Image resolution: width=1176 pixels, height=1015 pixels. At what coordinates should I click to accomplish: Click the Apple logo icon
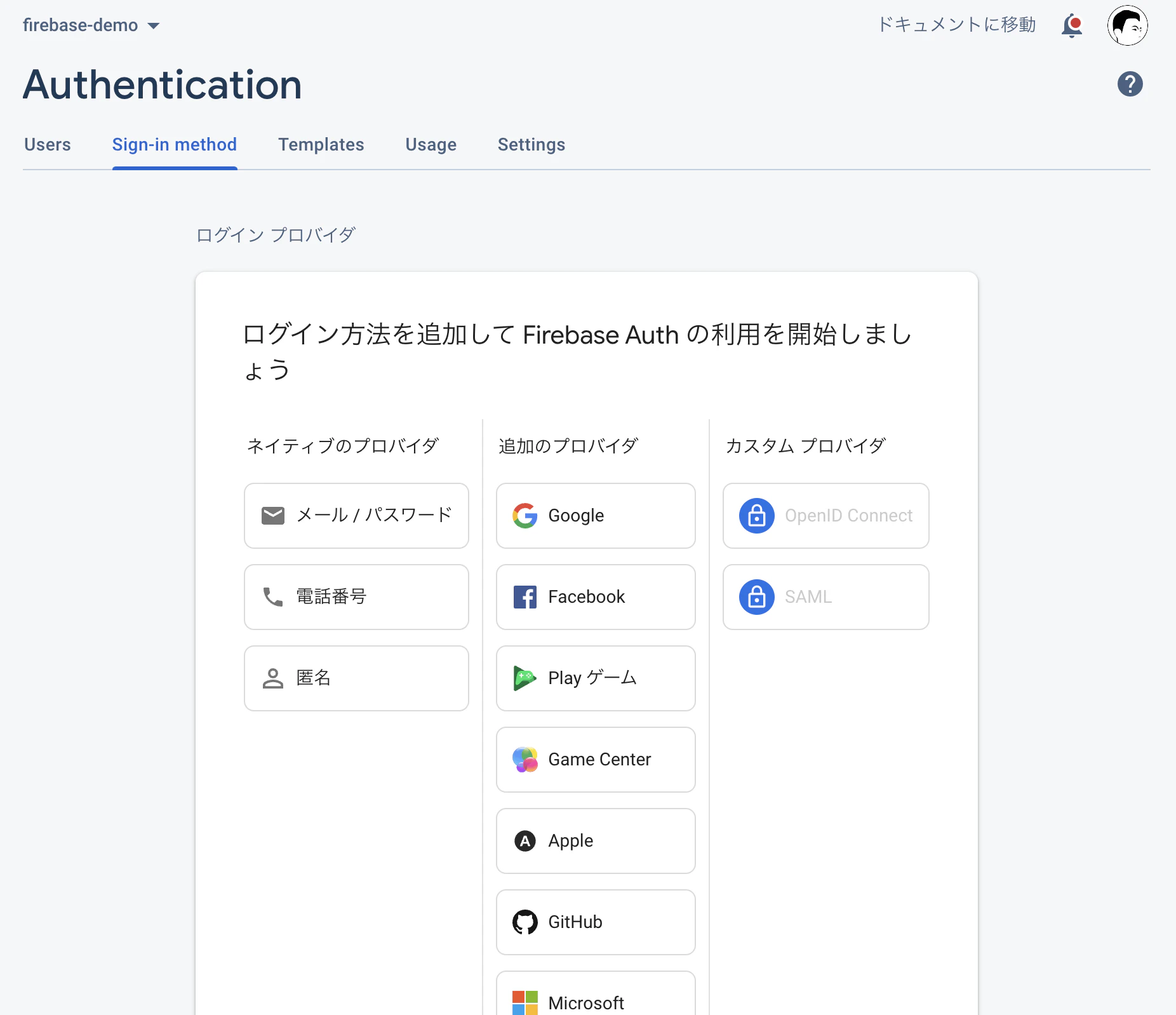[x=525, y=841]
